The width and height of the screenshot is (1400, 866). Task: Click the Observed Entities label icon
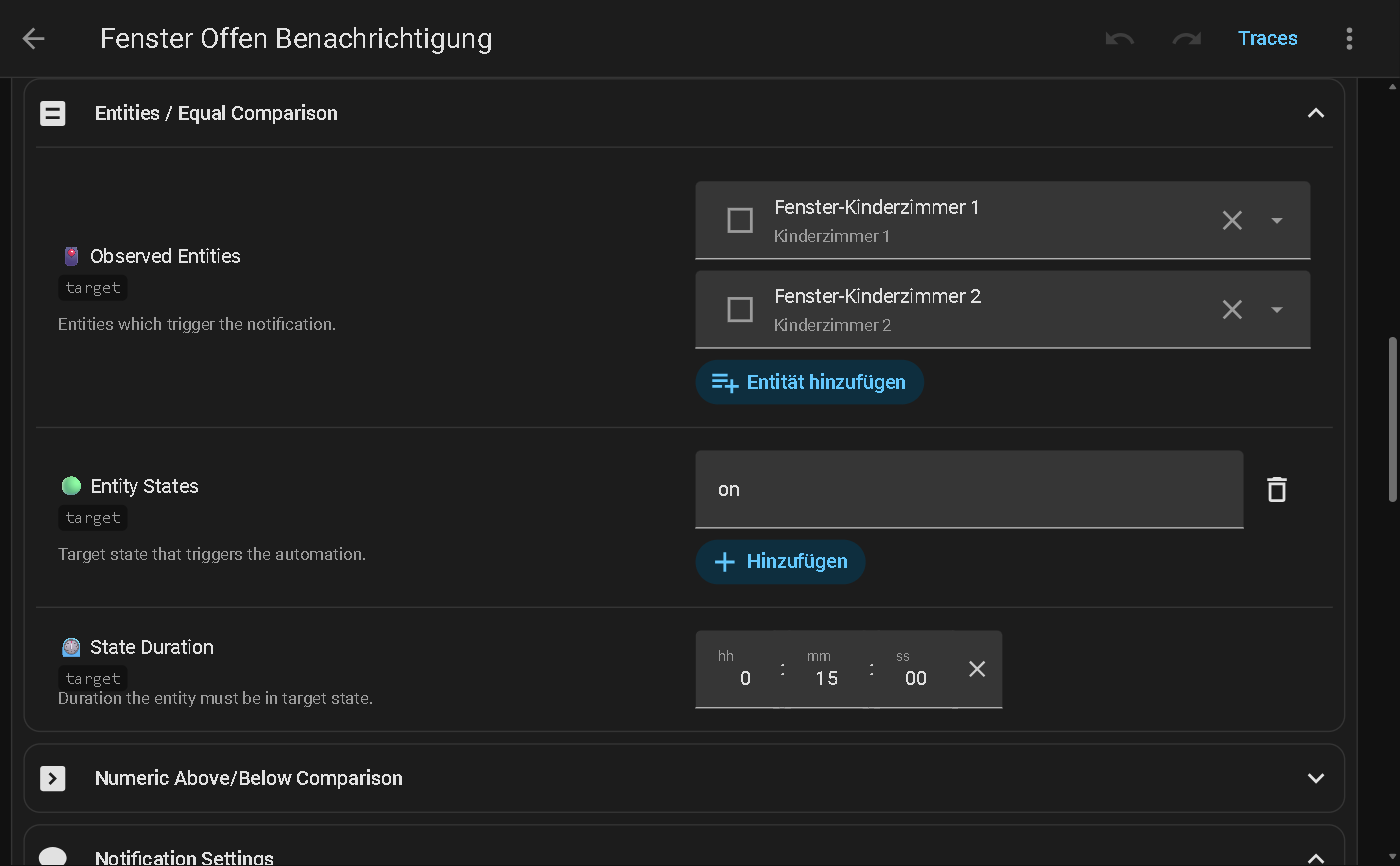[x=71, y=256]
